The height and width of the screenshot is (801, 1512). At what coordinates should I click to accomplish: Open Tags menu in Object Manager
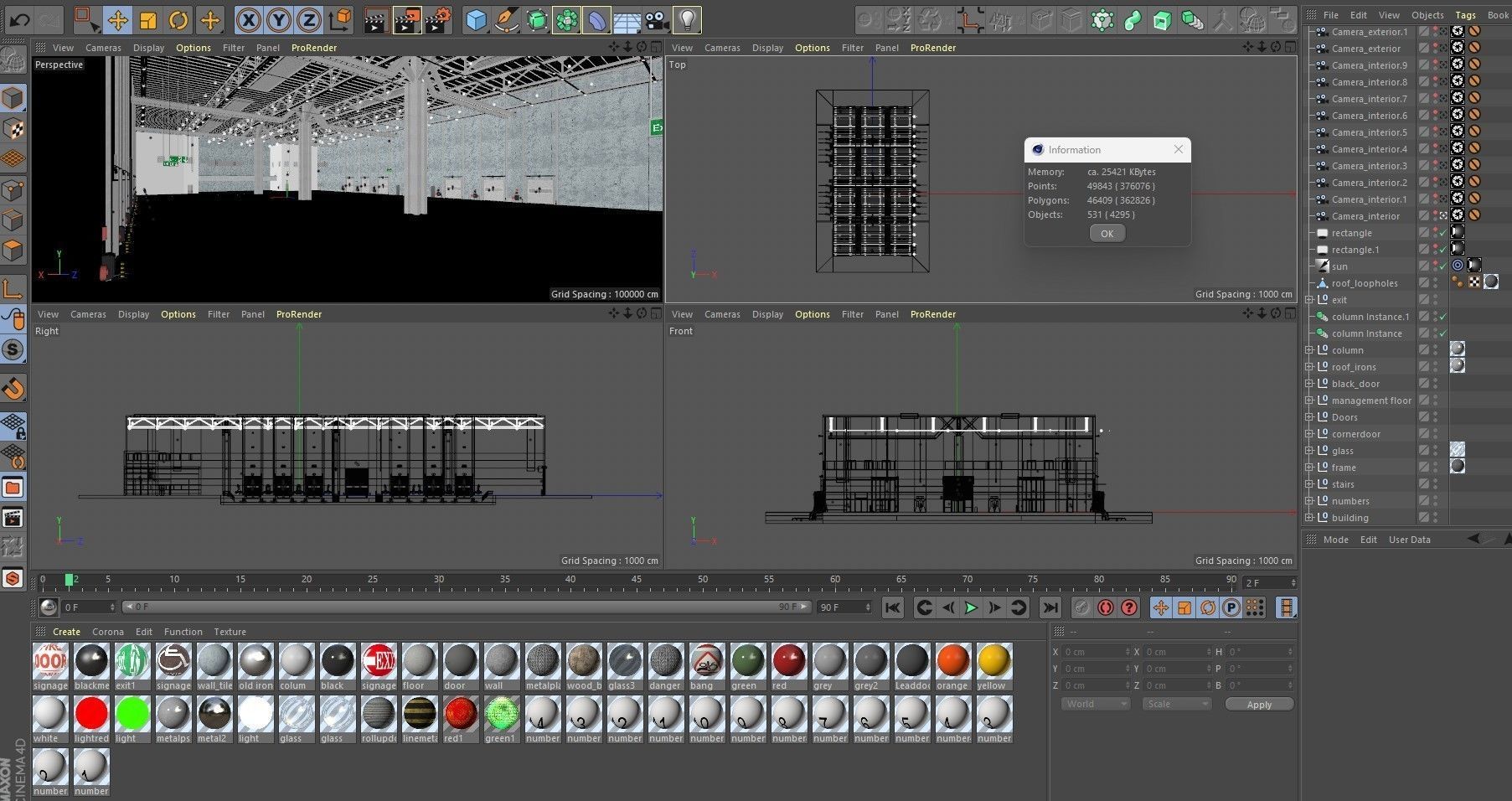tap(1465, 15)
